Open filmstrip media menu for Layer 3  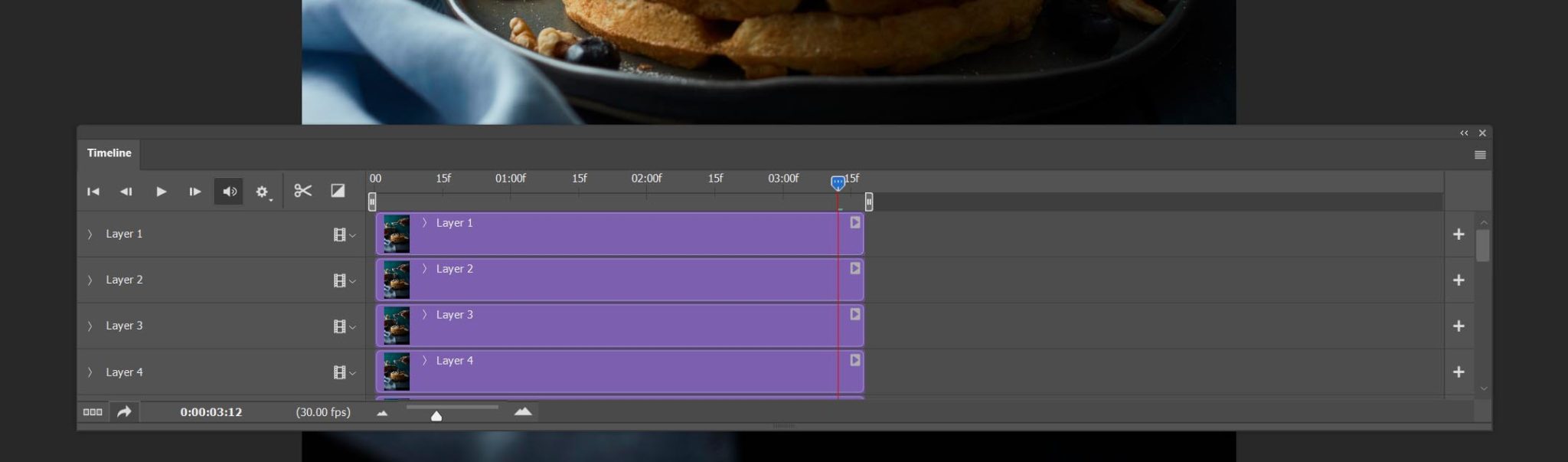pyautogui.click(x=345, y=326)
